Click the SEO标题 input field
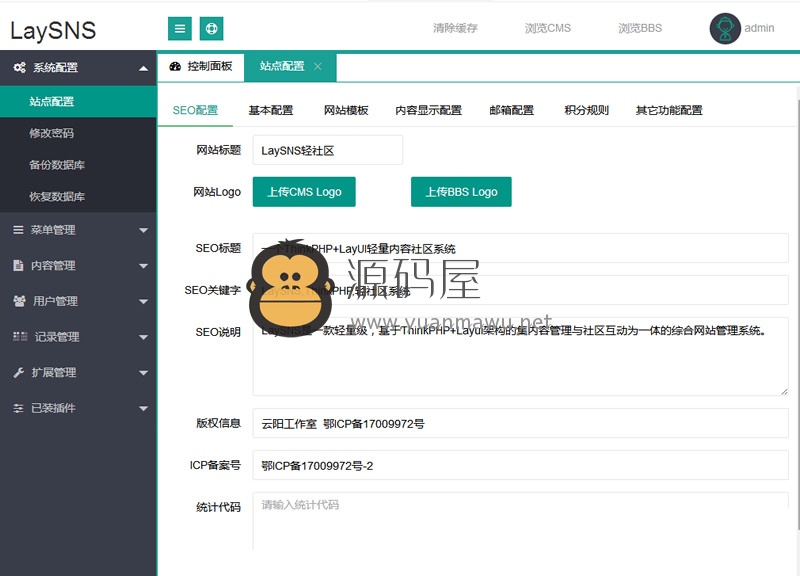The height and width of the screenshot is (576, 800). tap(520, 248)
